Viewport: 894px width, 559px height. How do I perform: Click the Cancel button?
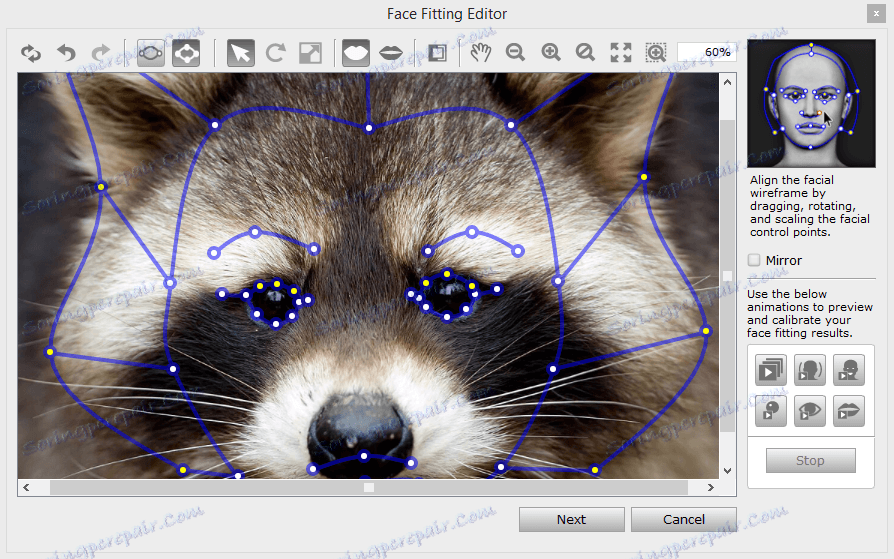[684, 519]
